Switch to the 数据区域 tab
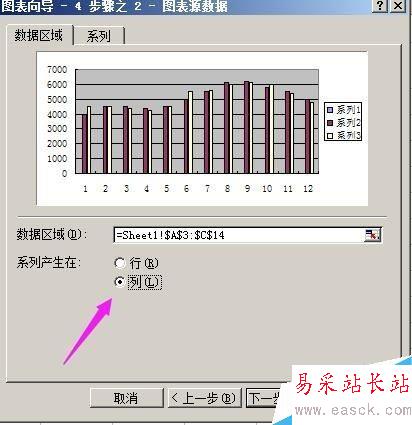 point(39,35)
